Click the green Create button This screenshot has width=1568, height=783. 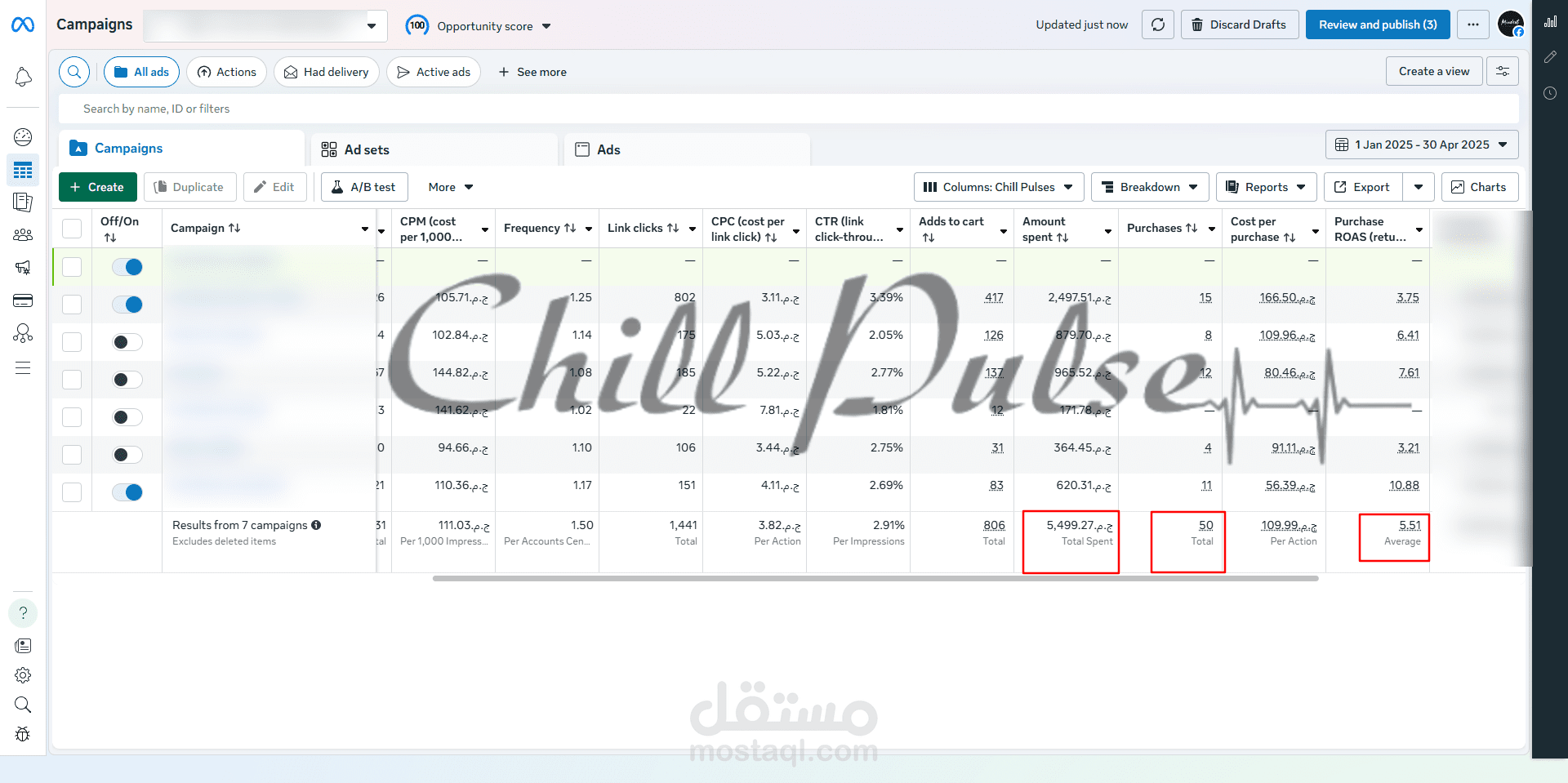pyautogui.click(x=97, y=187)
